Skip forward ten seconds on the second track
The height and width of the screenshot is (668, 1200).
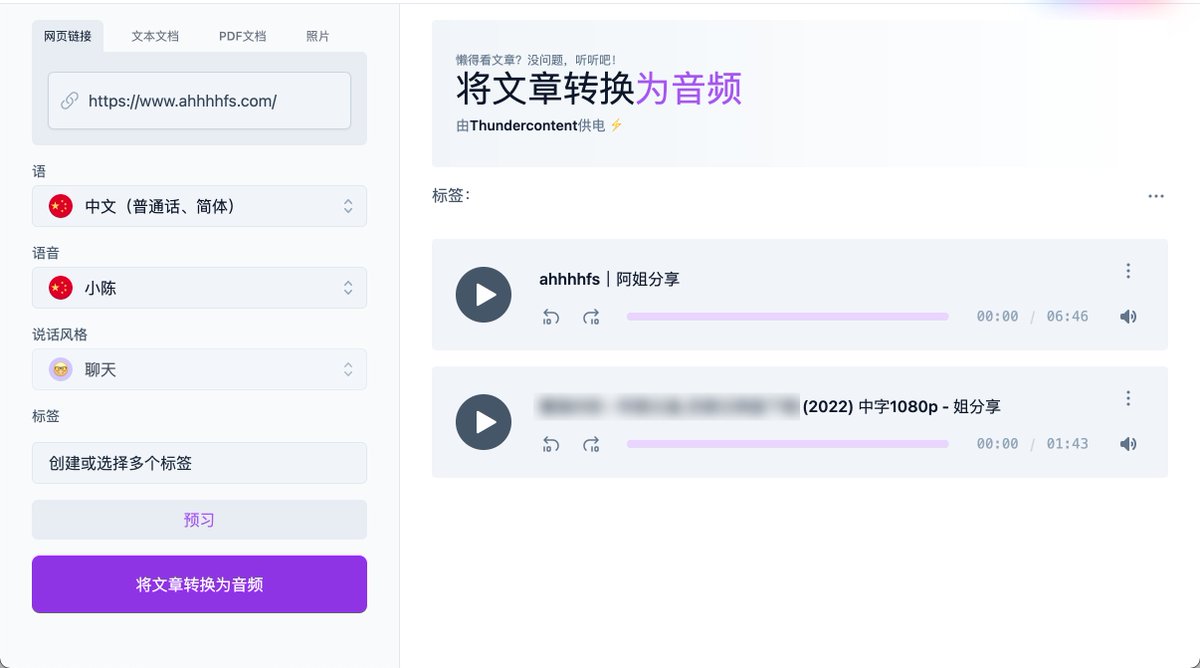591,444
